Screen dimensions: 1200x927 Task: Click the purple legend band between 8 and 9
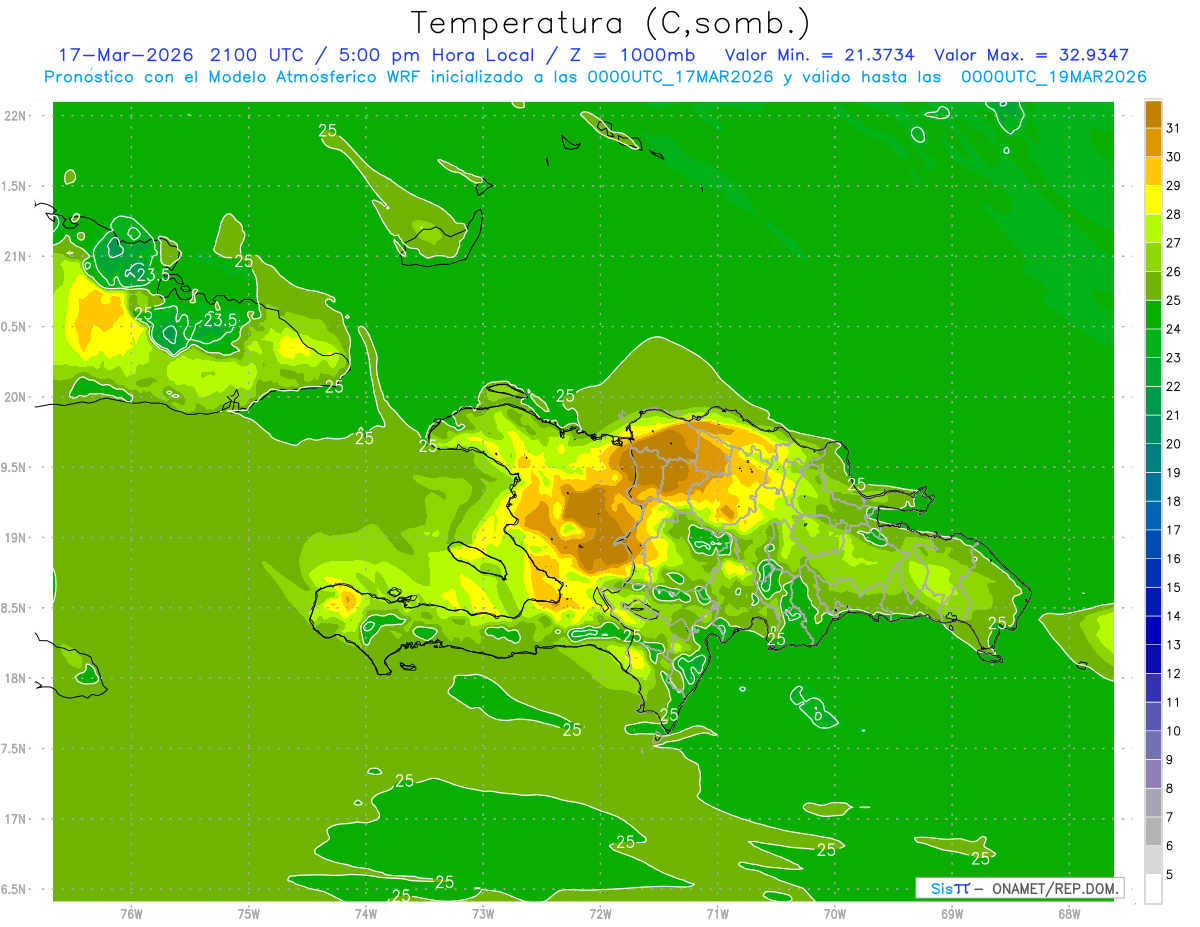1153,774
